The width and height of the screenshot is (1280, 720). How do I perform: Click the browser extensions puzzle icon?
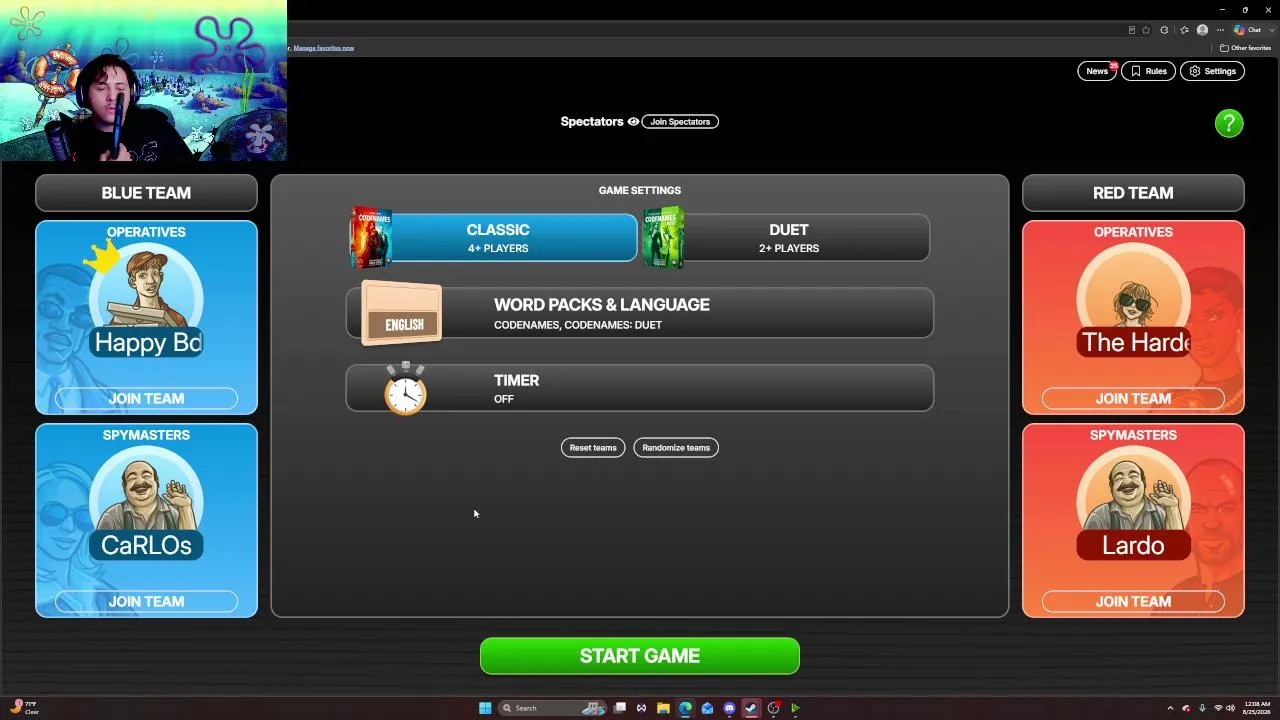(1164, 30)
